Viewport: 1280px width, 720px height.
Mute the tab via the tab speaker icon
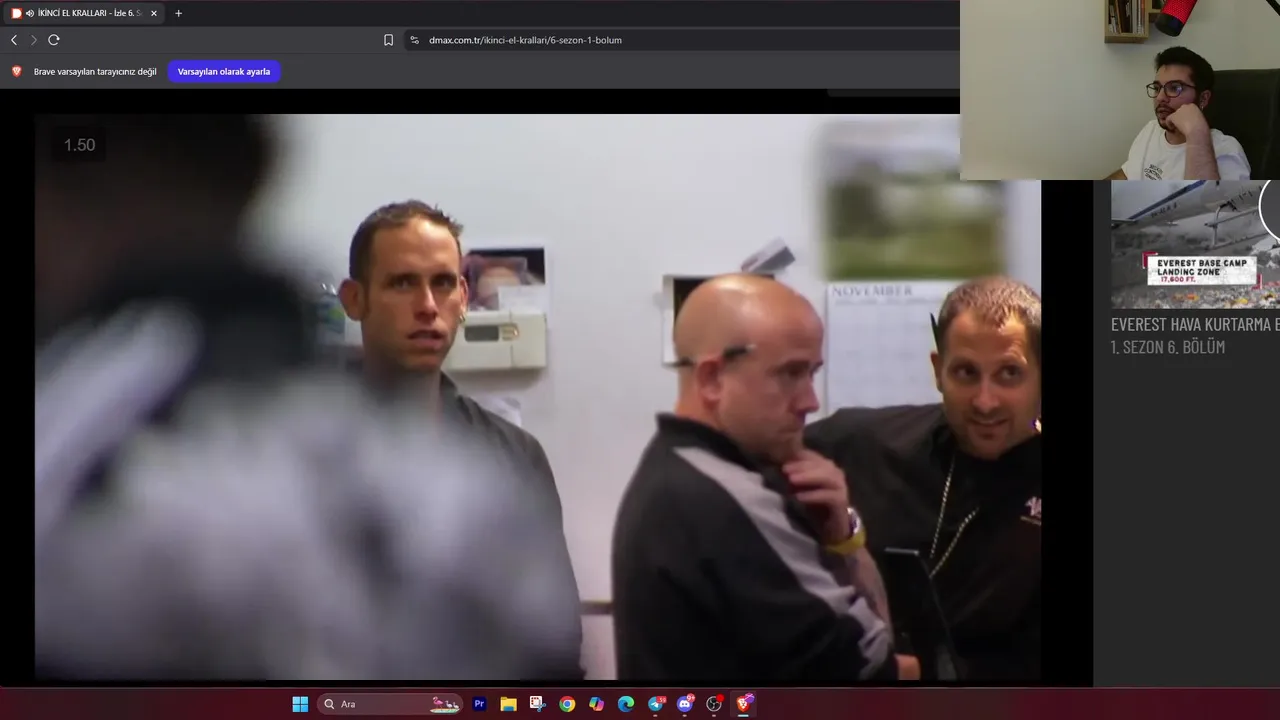point(30,13)
